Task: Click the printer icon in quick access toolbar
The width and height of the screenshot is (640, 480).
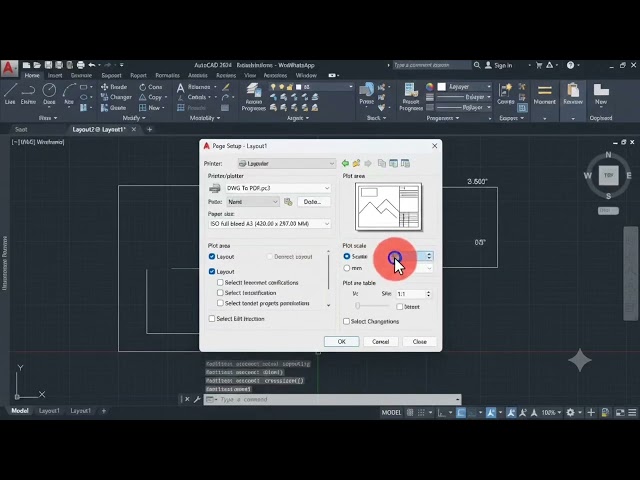Action: tap(80, 65)
